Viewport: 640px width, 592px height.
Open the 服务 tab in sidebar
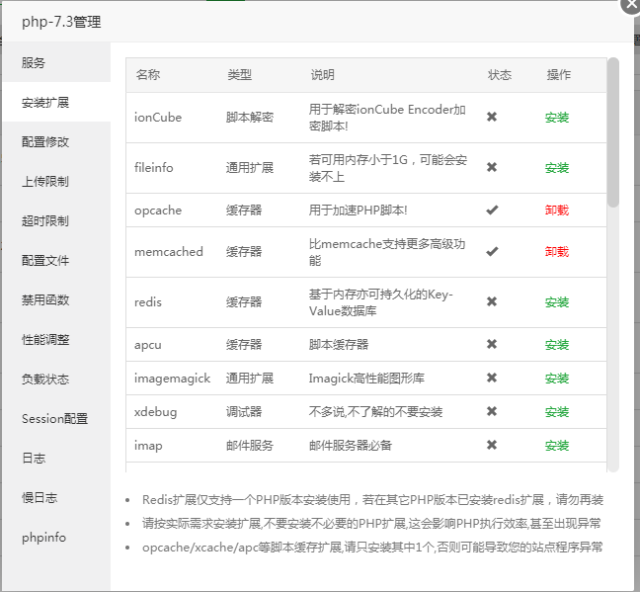[x=56, y=62]
